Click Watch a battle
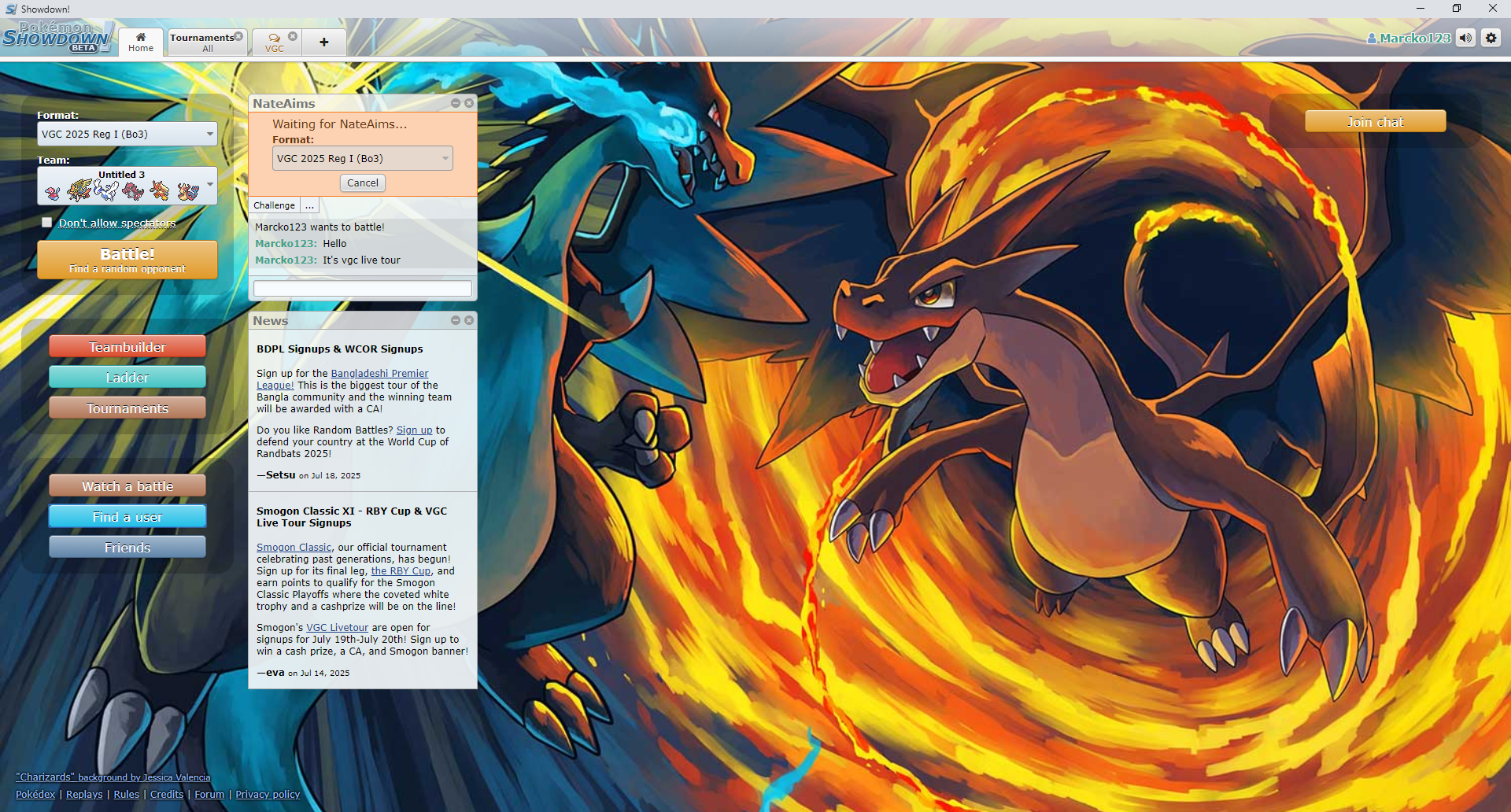Image resolution: width=1511 pixels, height=812 pixels. click(x=127, y=486)
